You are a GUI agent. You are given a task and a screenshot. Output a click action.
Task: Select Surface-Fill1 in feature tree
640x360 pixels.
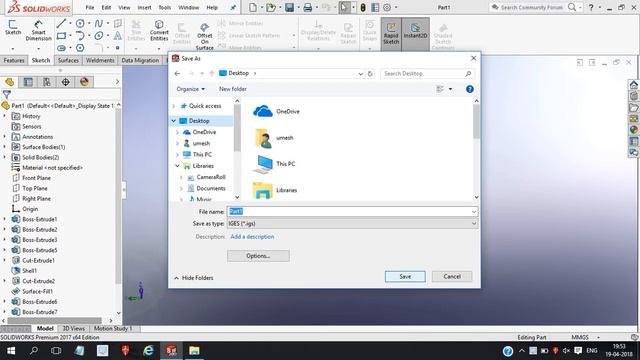coord(37,291)
